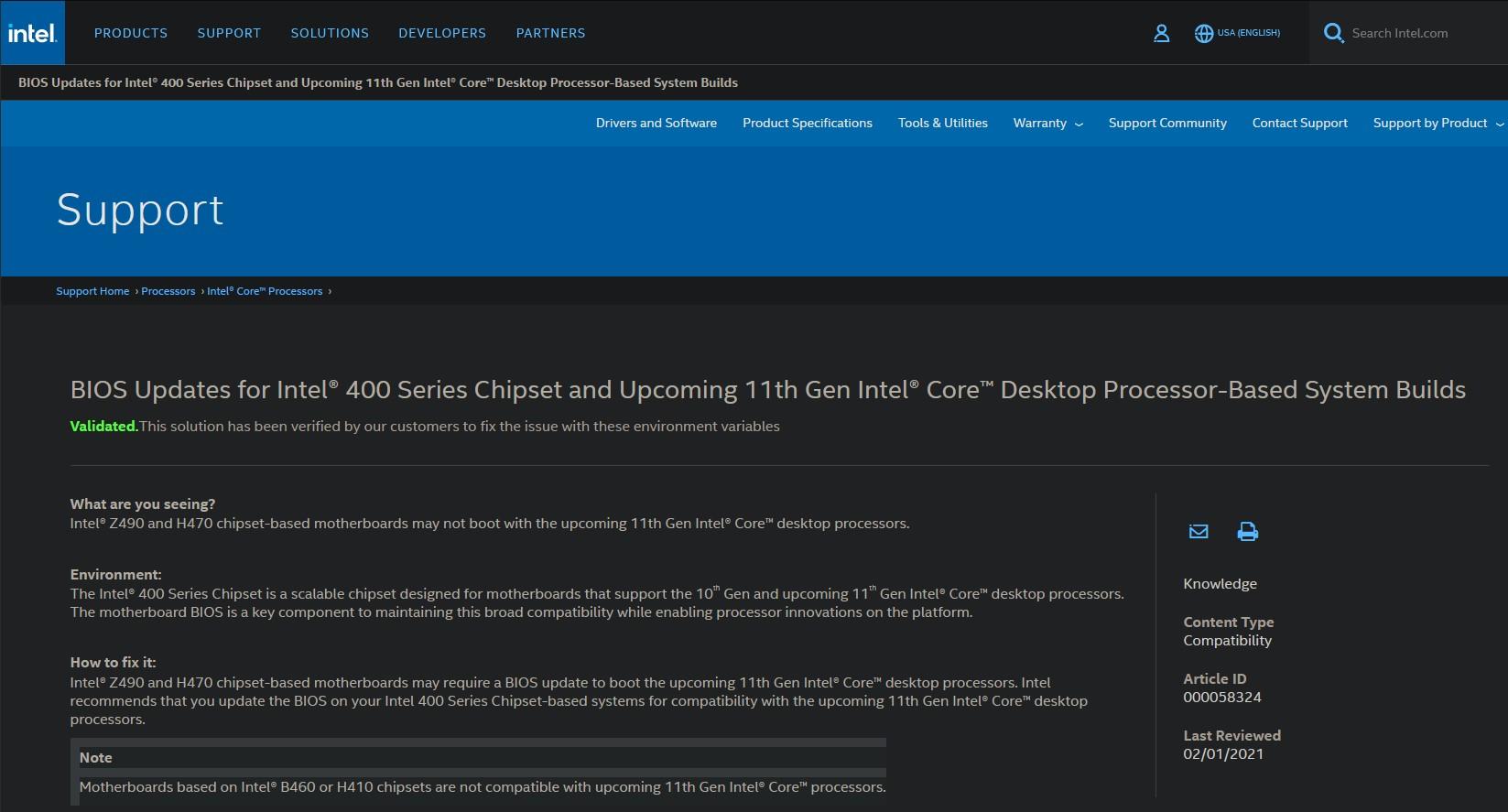Expand the Warranty dropdown
The image size is (1508, 812).
pos(1047,123)
